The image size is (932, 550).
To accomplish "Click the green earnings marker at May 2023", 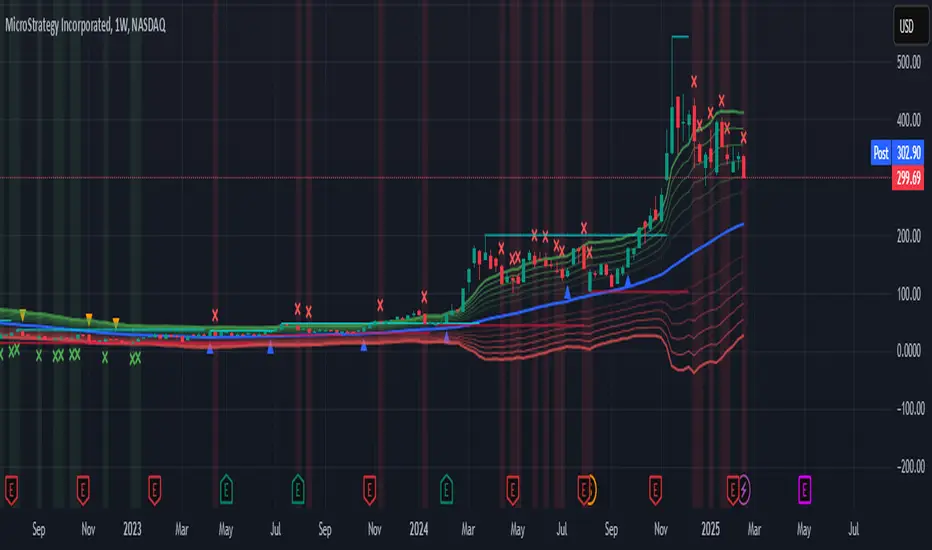I will (226, 490).
